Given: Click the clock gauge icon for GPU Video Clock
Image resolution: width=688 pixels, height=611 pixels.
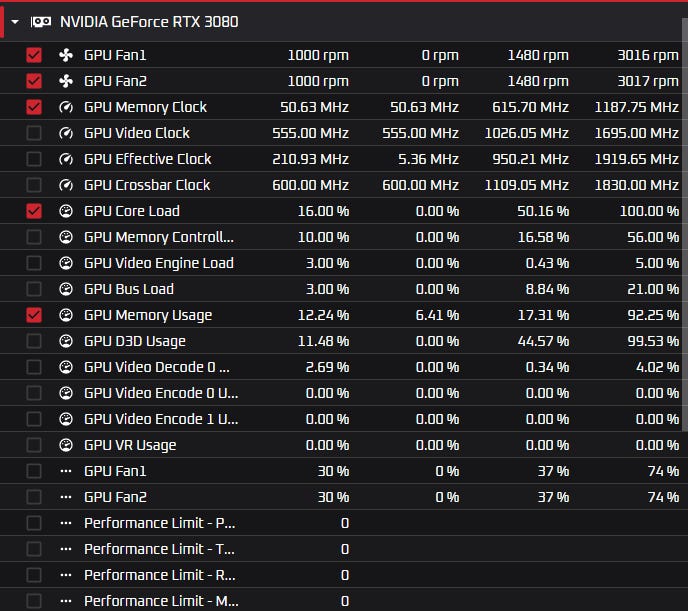Looking at the screenshot, I should pyautogui.click(x=66, y=133).
